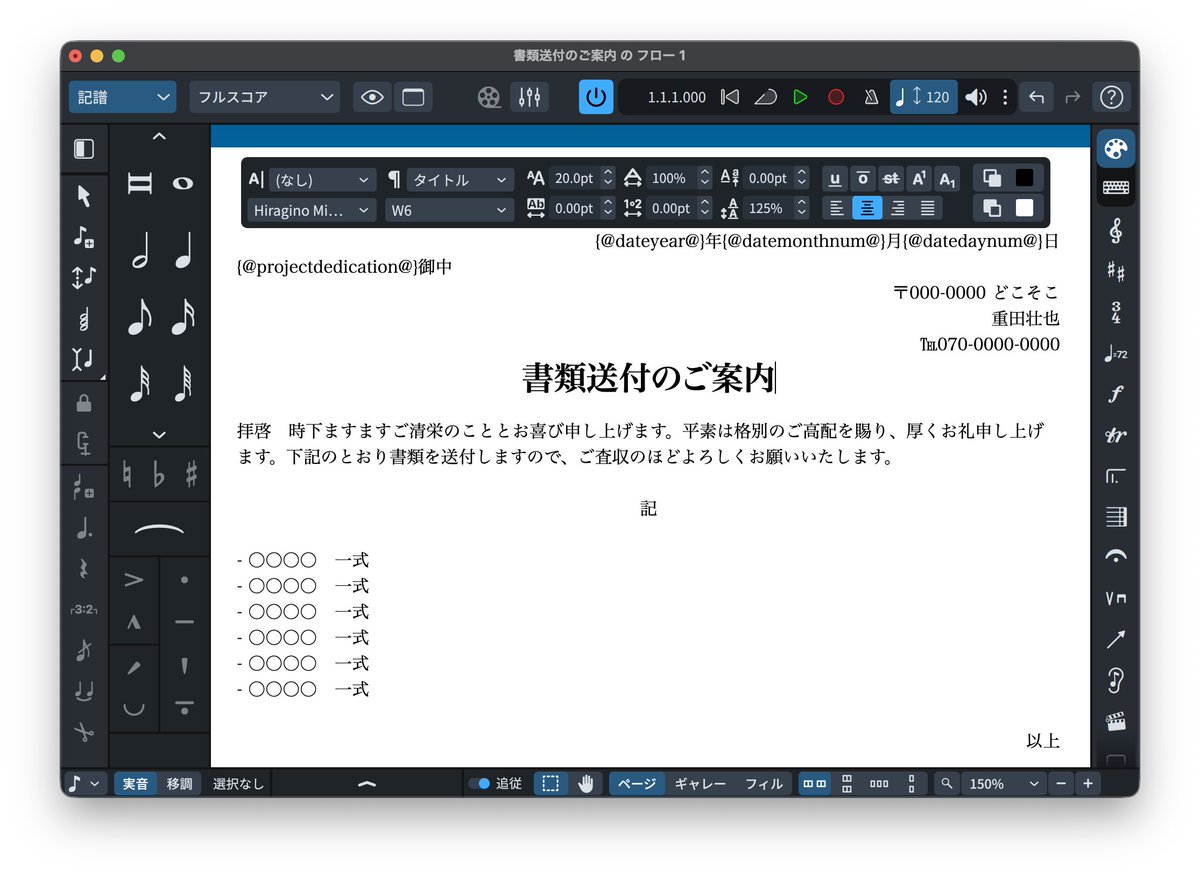Open the タイトル paragraph style dropdown

point(460,179)
